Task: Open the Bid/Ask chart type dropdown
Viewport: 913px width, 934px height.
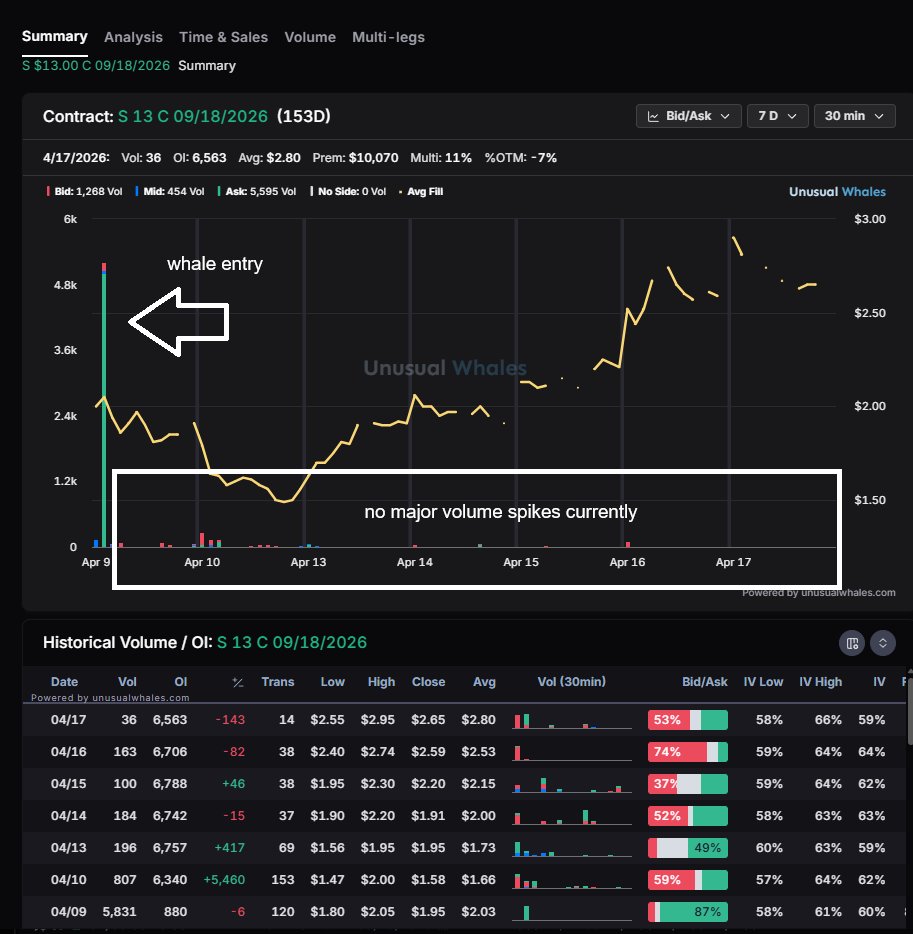Action: [688, 116]
